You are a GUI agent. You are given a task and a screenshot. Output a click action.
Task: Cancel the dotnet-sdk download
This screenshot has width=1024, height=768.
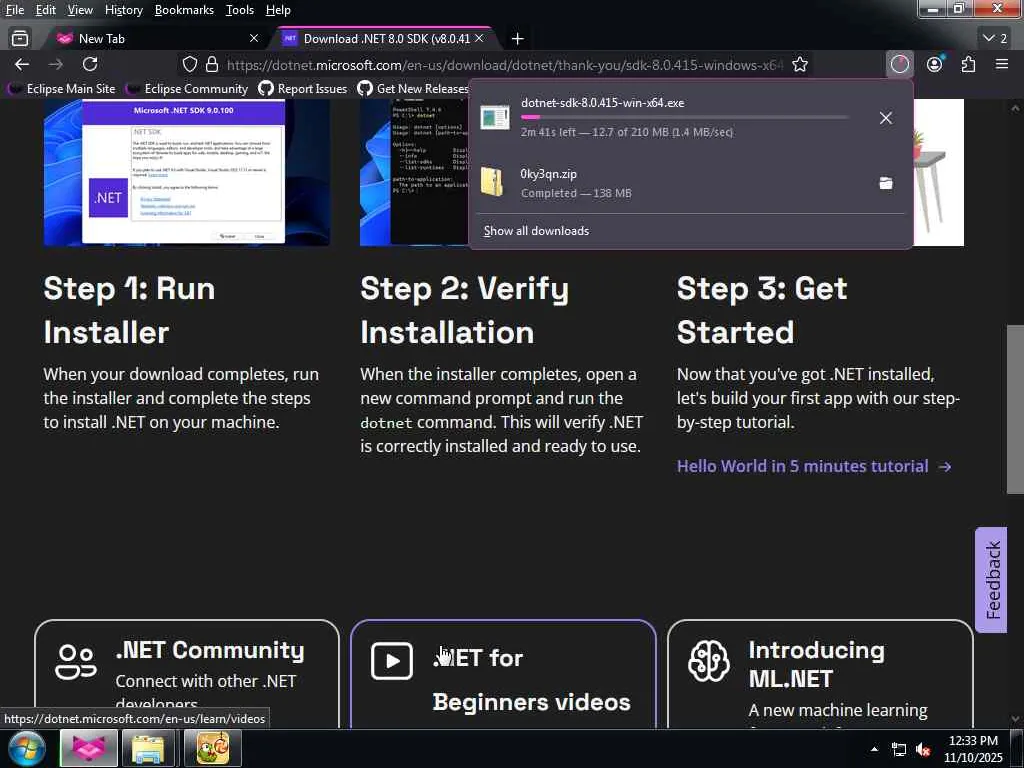[886, 118]
